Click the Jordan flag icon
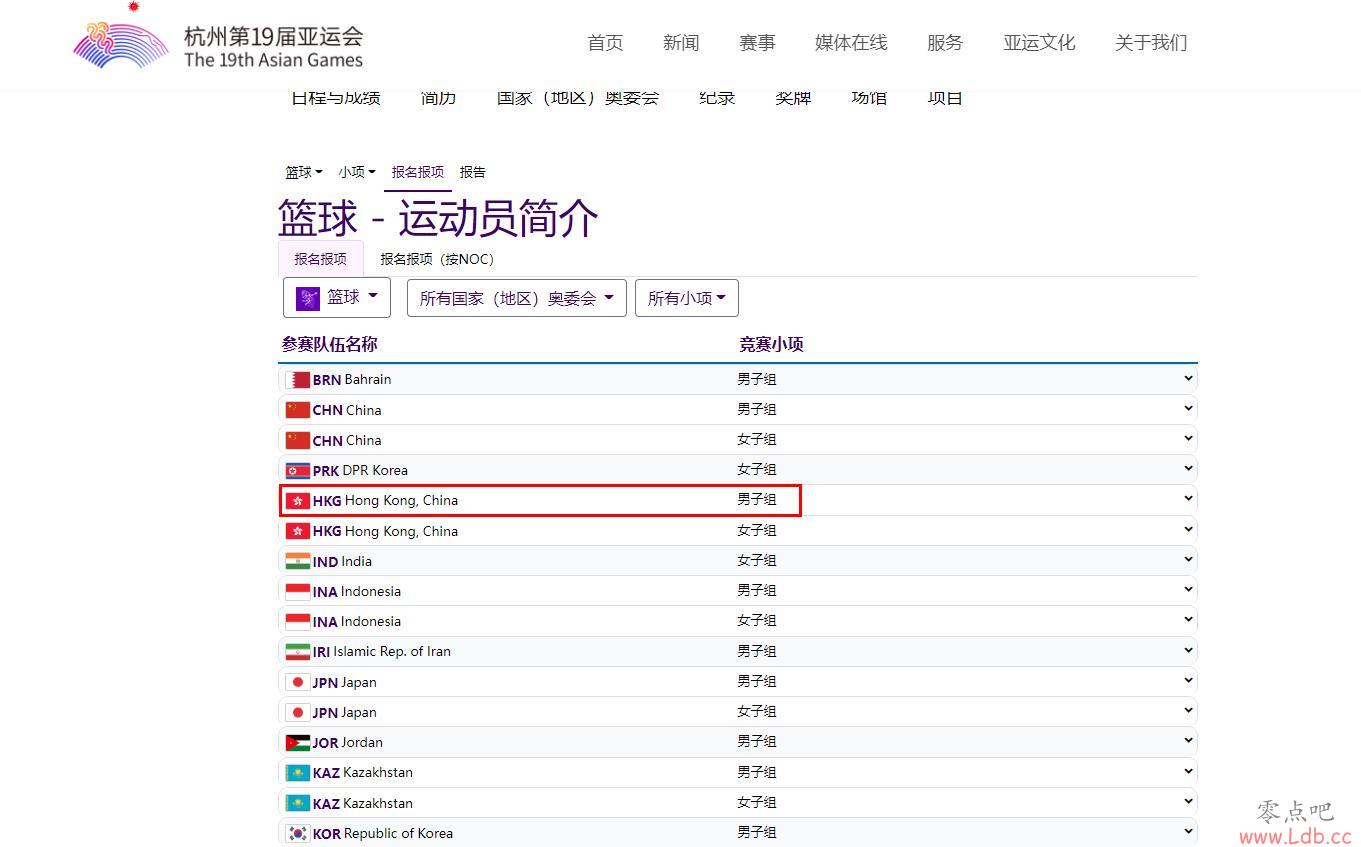 pyautogui.click(x=297, y=743)
